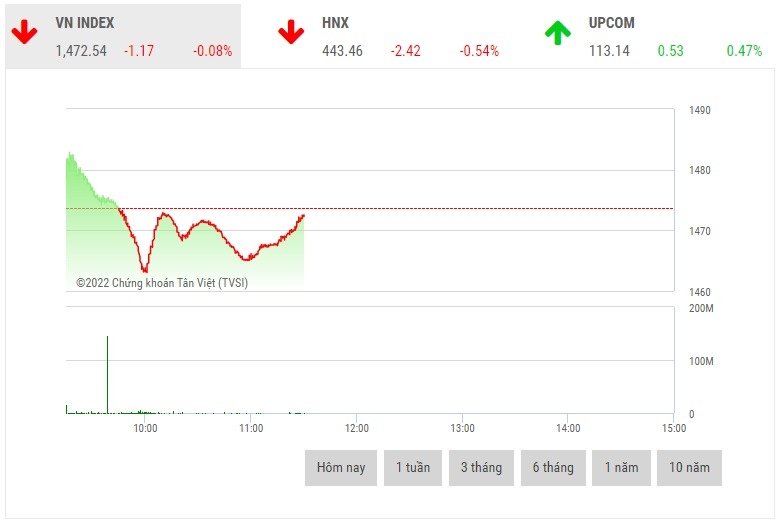Display the 1 năm chart range
The image size is (779, 522).
[621, 468]
